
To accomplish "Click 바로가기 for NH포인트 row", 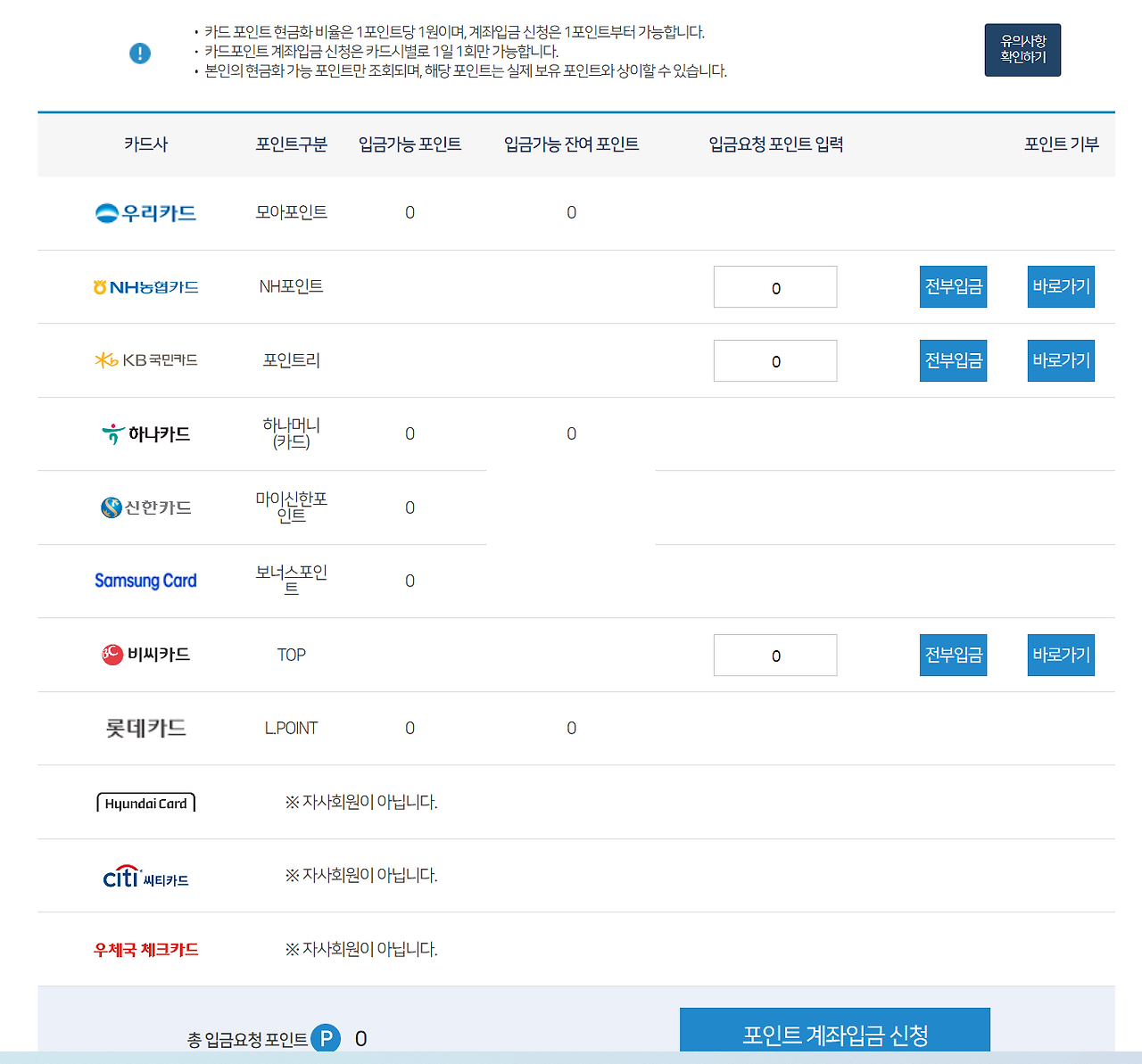I will click(x=1061, y=287).
